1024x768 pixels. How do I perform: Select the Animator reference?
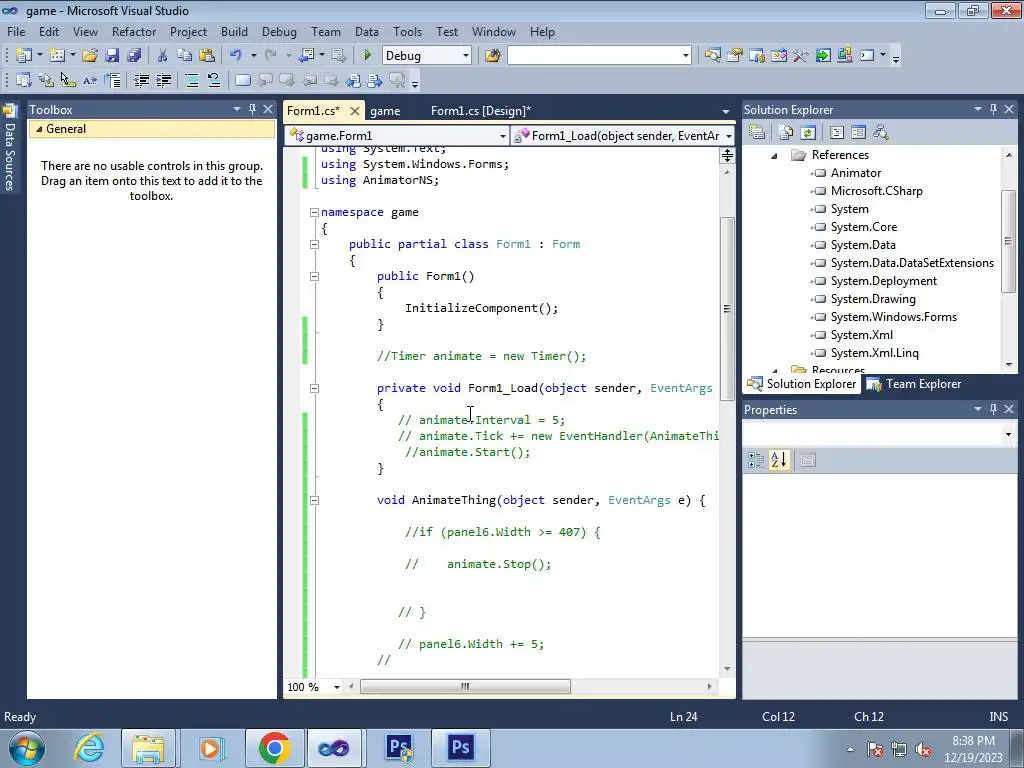(856, 173)
